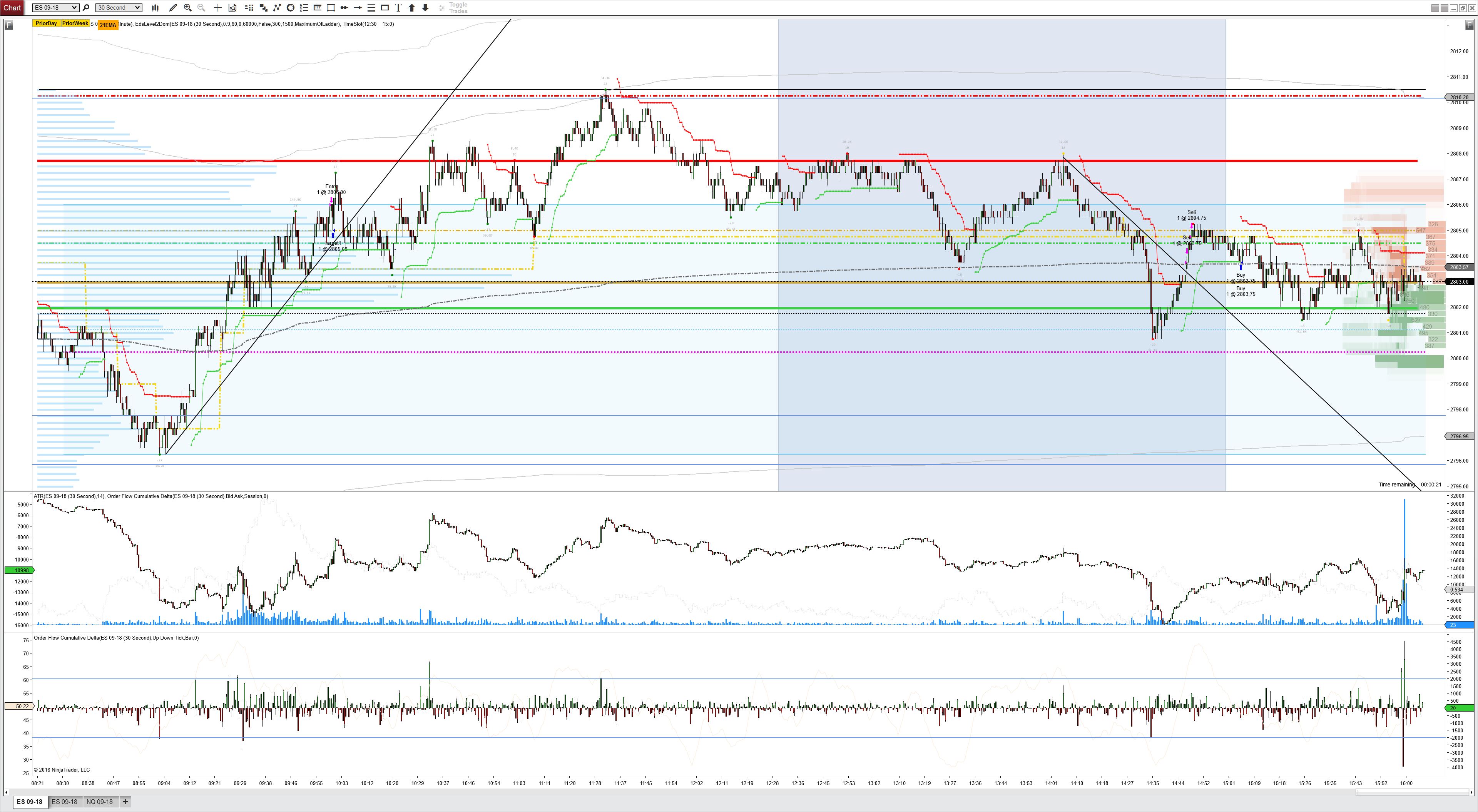The height and width of the screenshot is (812, 1478).
Task: Click the right-axis F scale icon
Action: click(x=1470, y=25)
